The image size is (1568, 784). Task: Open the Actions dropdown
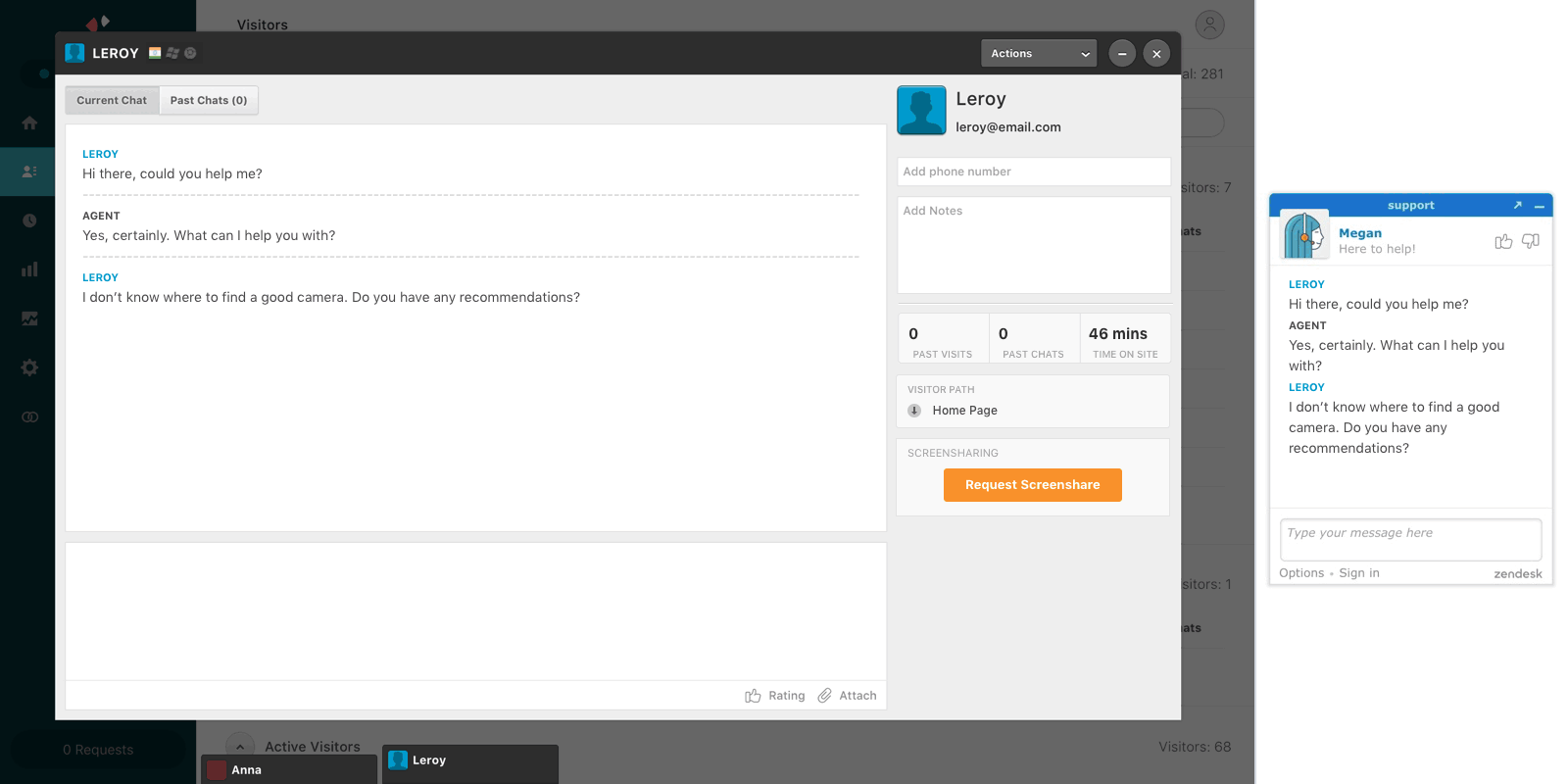point(1039,54)
